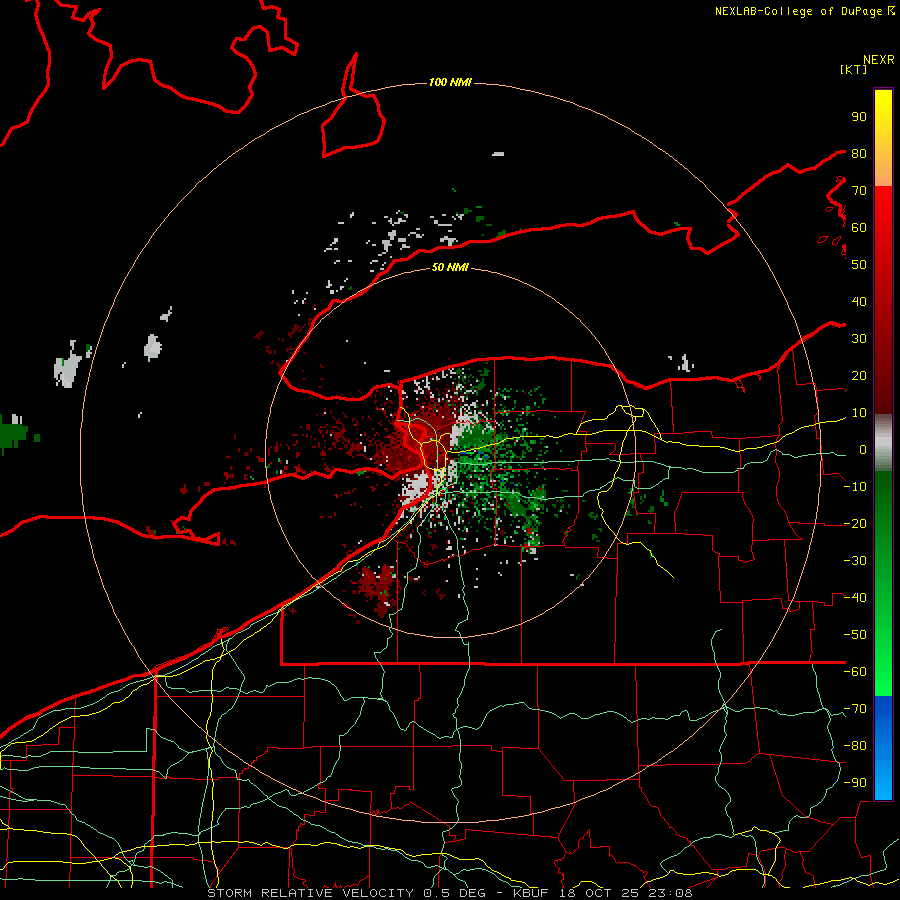Image resolution: width=900 pixels, height=900 pixels.
Task: Click the 70 value on the velocity scale
Action: coord(859,191)
